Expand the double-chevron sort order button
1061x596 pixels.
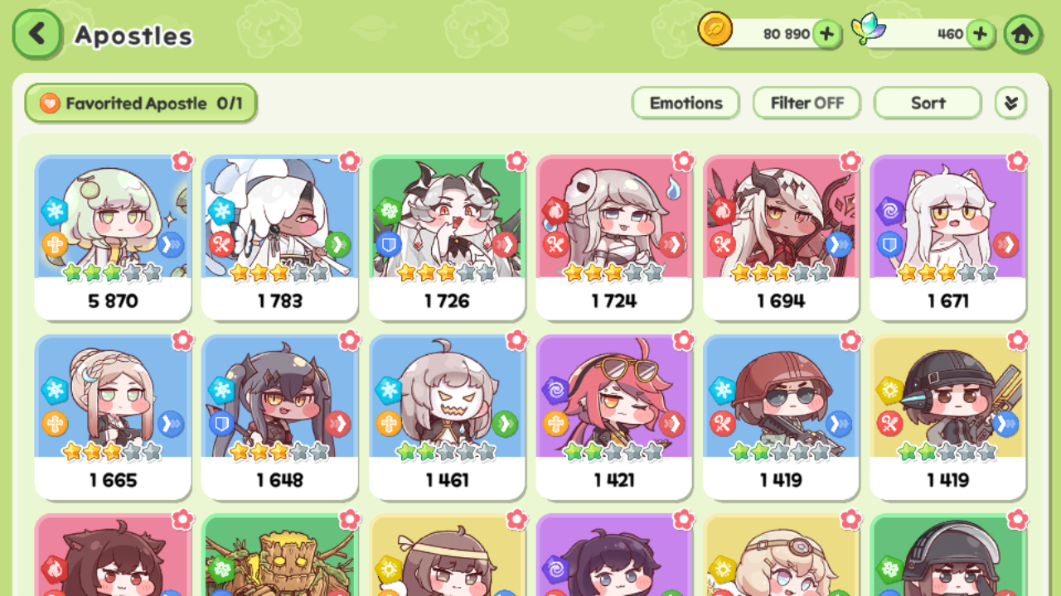(x=1011, y=103)
